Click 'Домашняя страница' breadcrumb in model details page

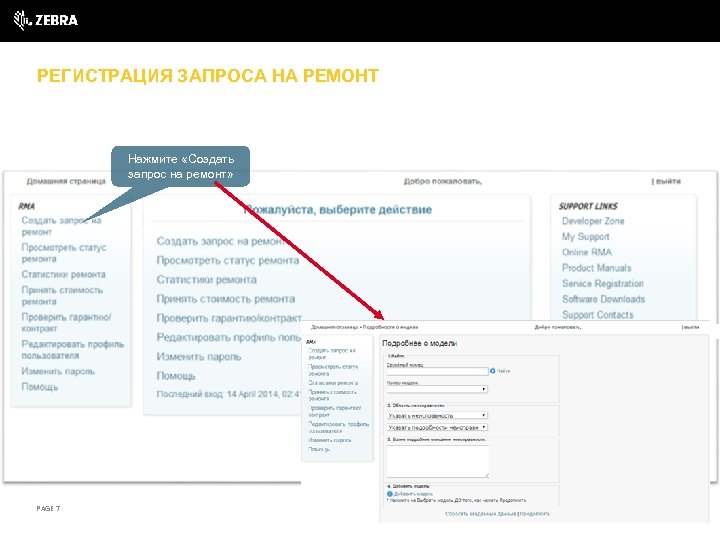click(334, 327)
